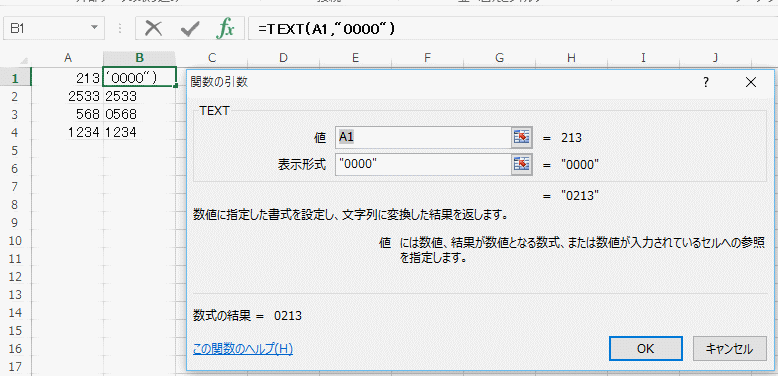Expand the Name Box dropdown arrow
Viewport: 778px width, 376px height.
click(94, 29)
